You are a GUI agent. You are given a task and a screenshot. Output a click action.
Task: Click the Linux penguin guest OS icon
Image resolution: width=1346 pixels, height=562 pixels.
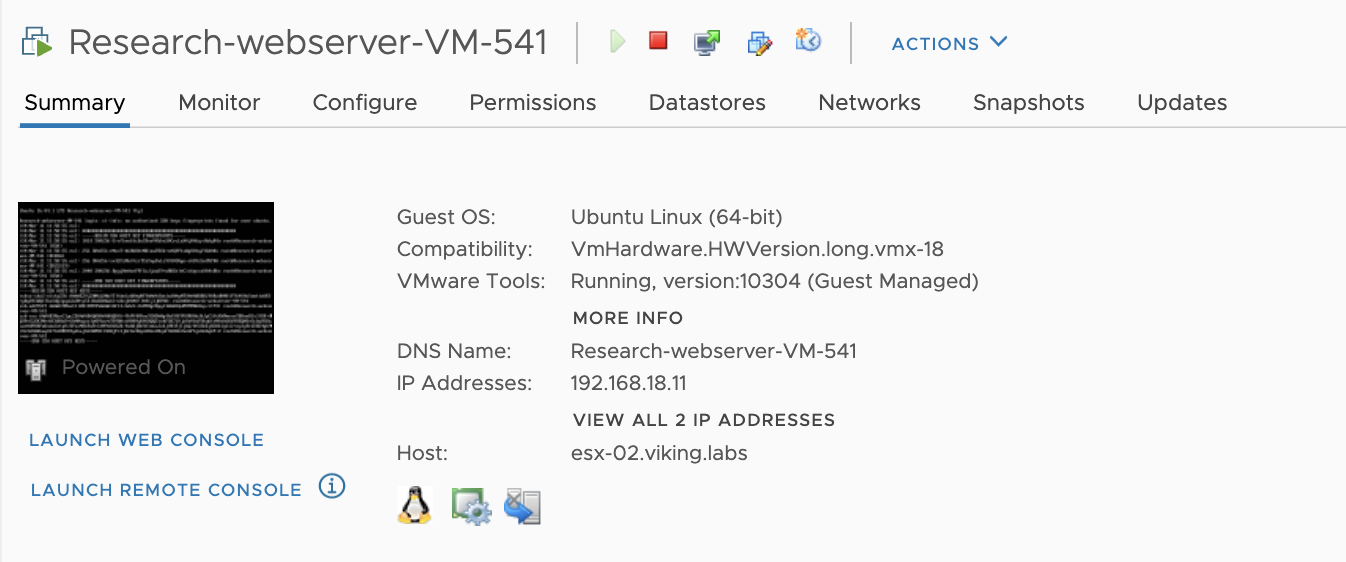(415, 505)
